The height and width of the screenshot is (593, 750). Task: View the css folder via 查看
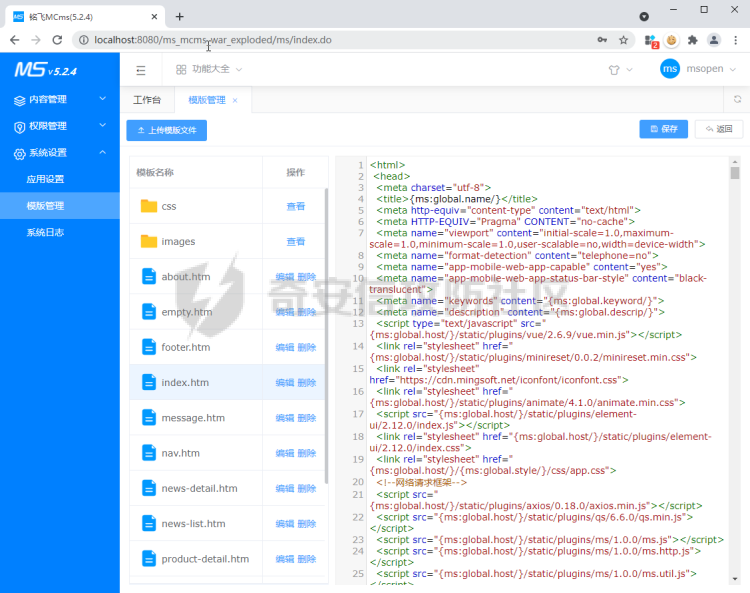click(296, 207)
